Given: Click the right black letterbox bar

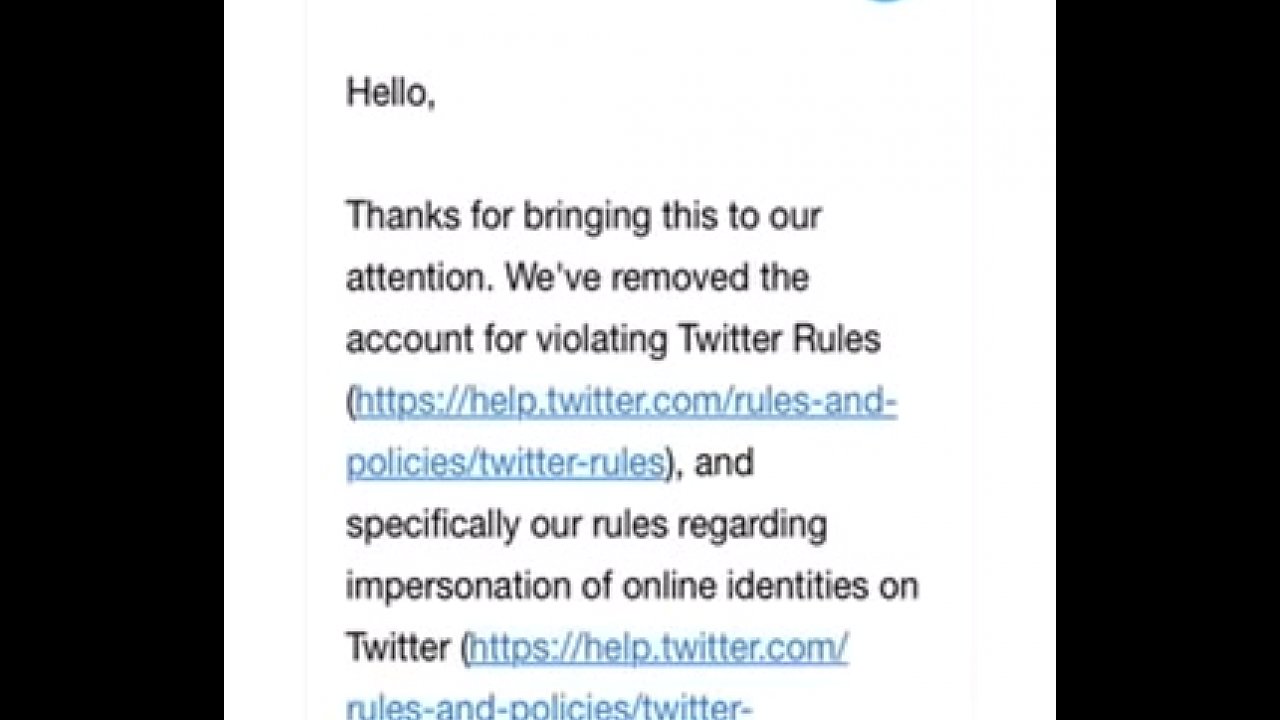Looking at the screenshot, I should [1167, 360].
